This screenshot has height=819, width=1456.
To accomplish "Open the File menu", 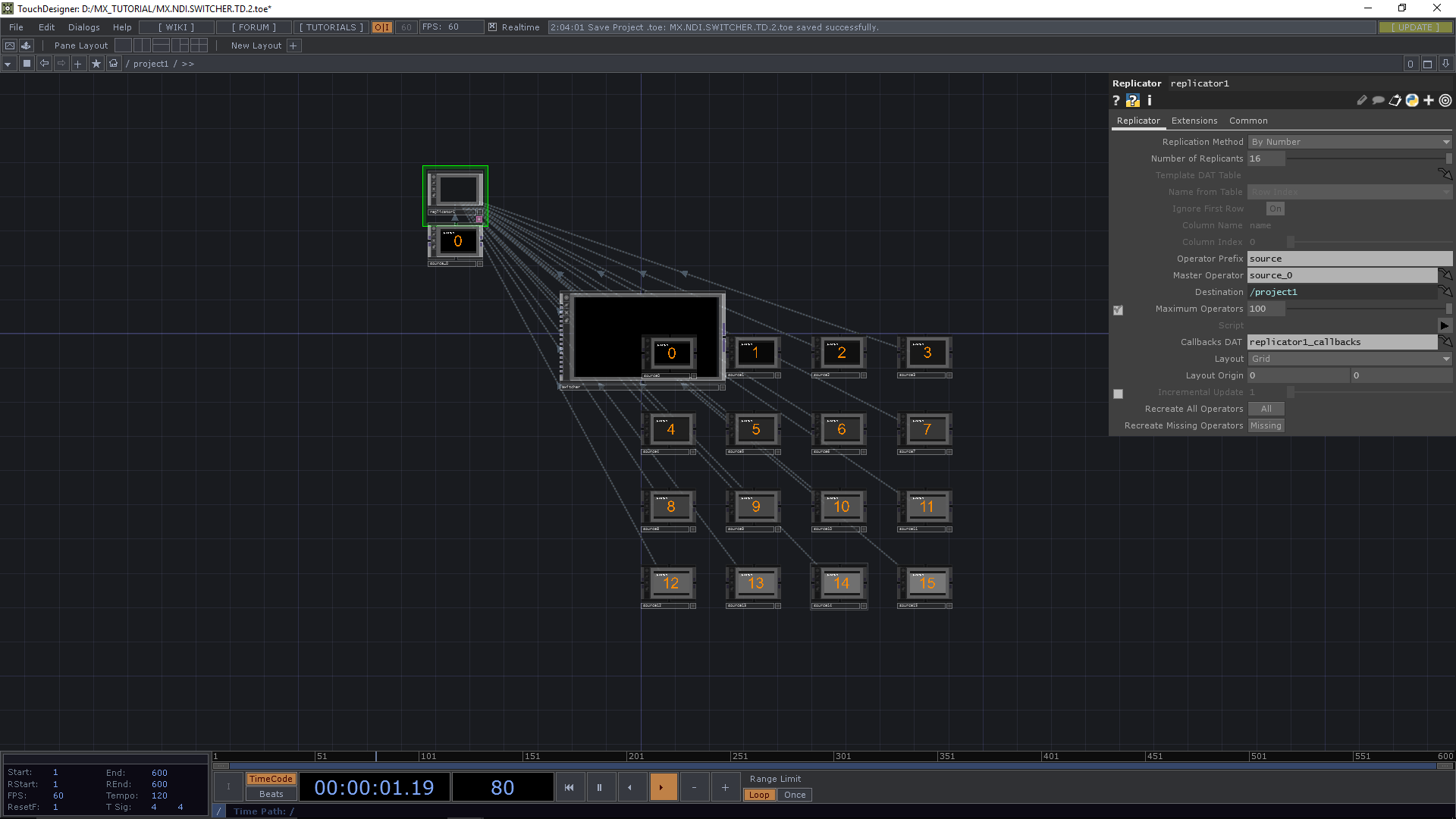I will [16, 27].
